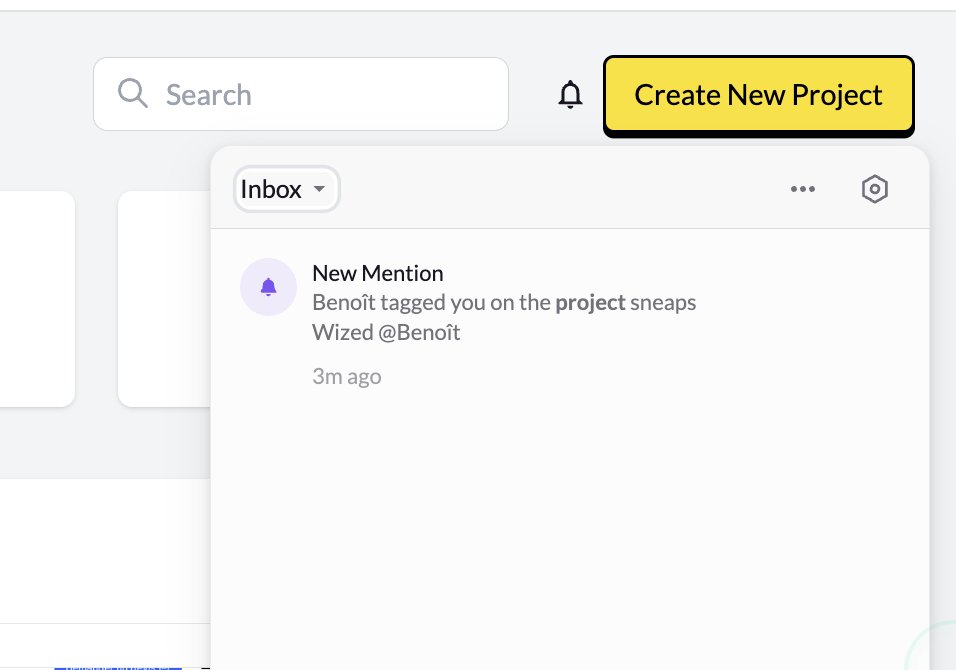Open notification settings hexagon icon

coord(874,189)
